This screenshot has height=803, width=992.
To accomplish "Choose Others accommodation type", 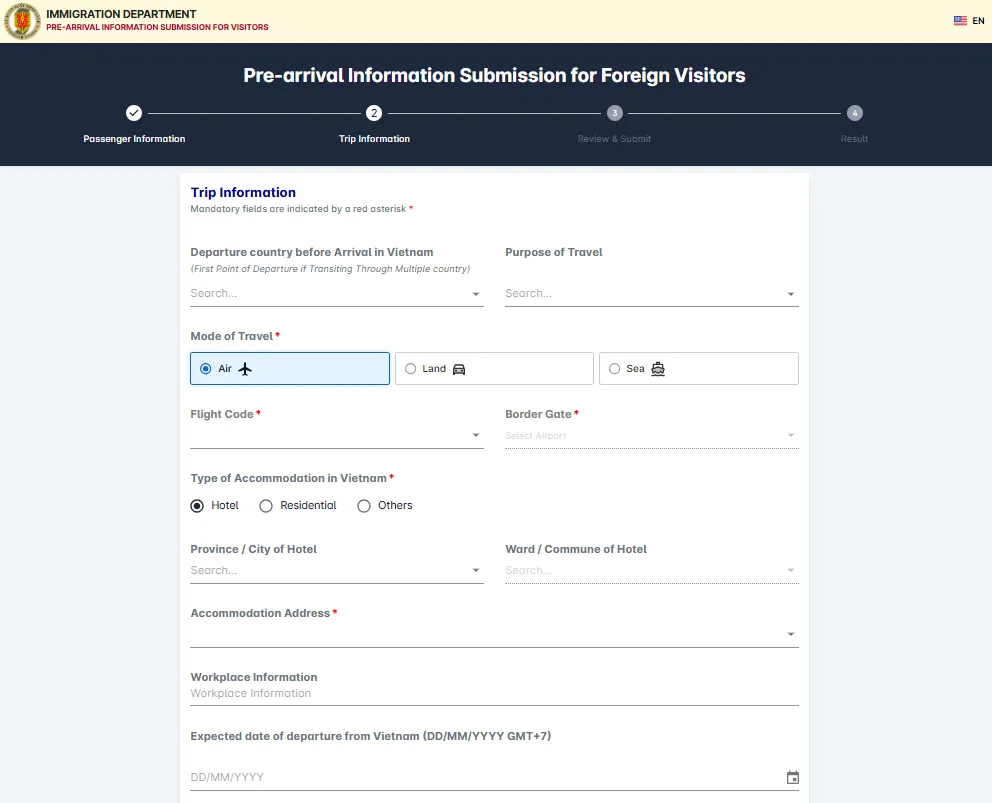I will [385, 506].
